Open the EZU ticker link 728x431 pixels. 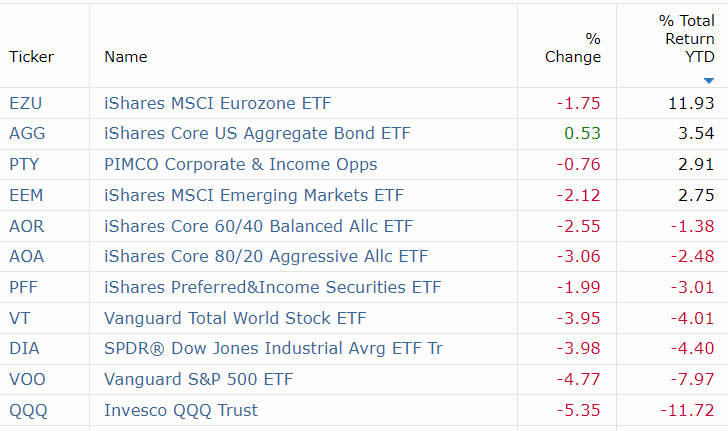pyautogui.click(x=26, y=103)
